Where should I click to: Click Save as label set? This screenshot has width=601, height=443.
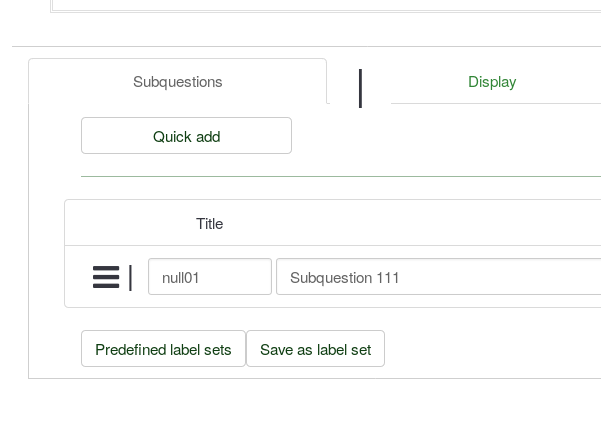[315, 349]
